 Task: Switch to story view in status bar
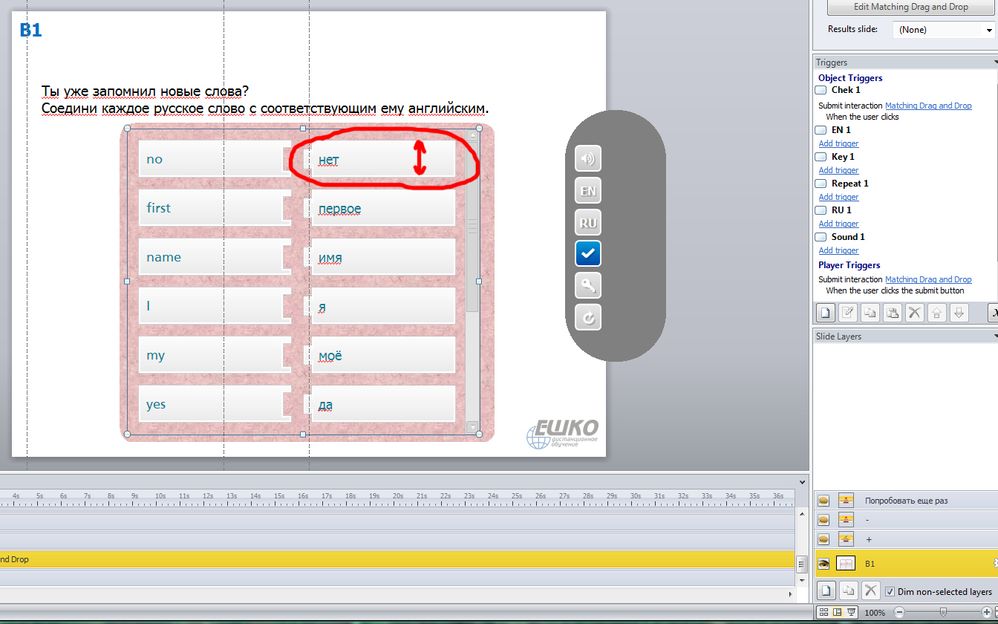click(x=824, y=612)
